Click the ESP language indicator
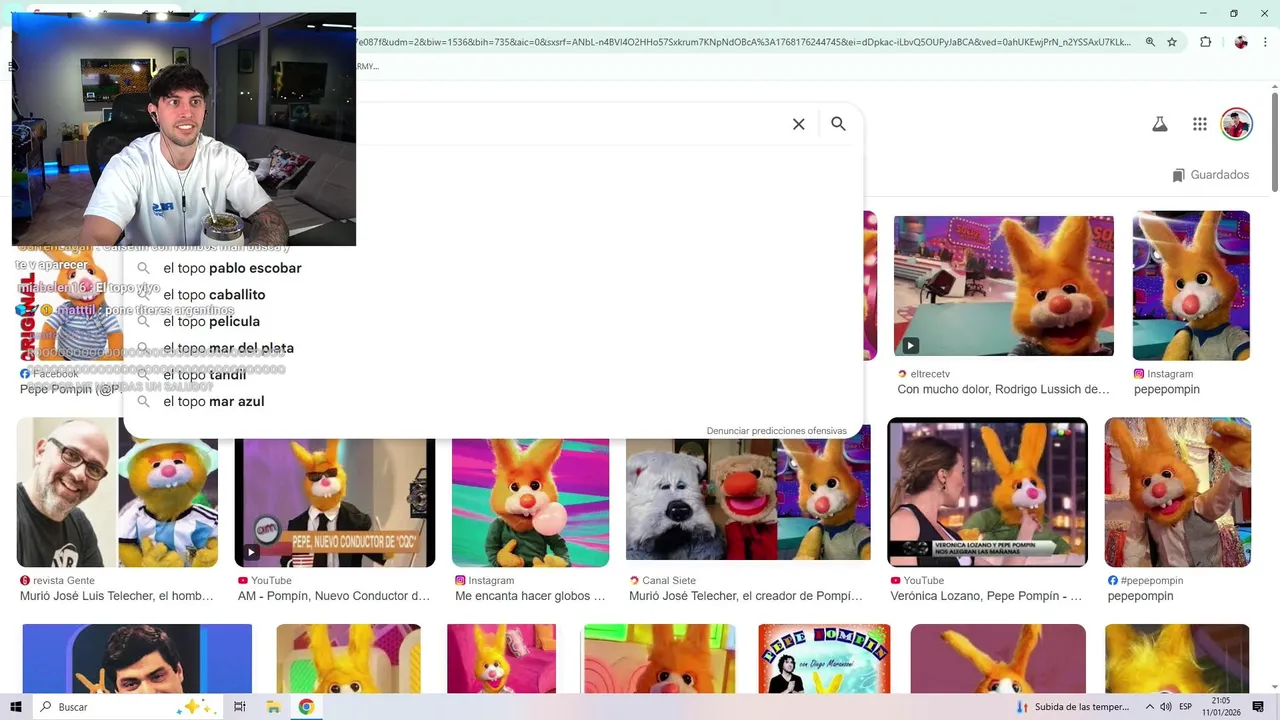This screenshot has width=1280, height=720. coord(1185,707)
